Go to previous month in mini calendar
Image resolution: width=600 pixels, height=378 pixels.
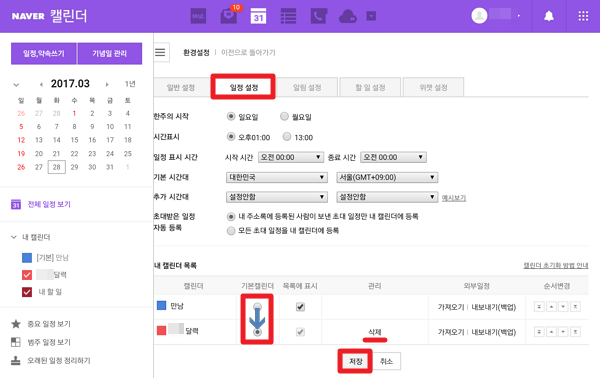[41, 84]
